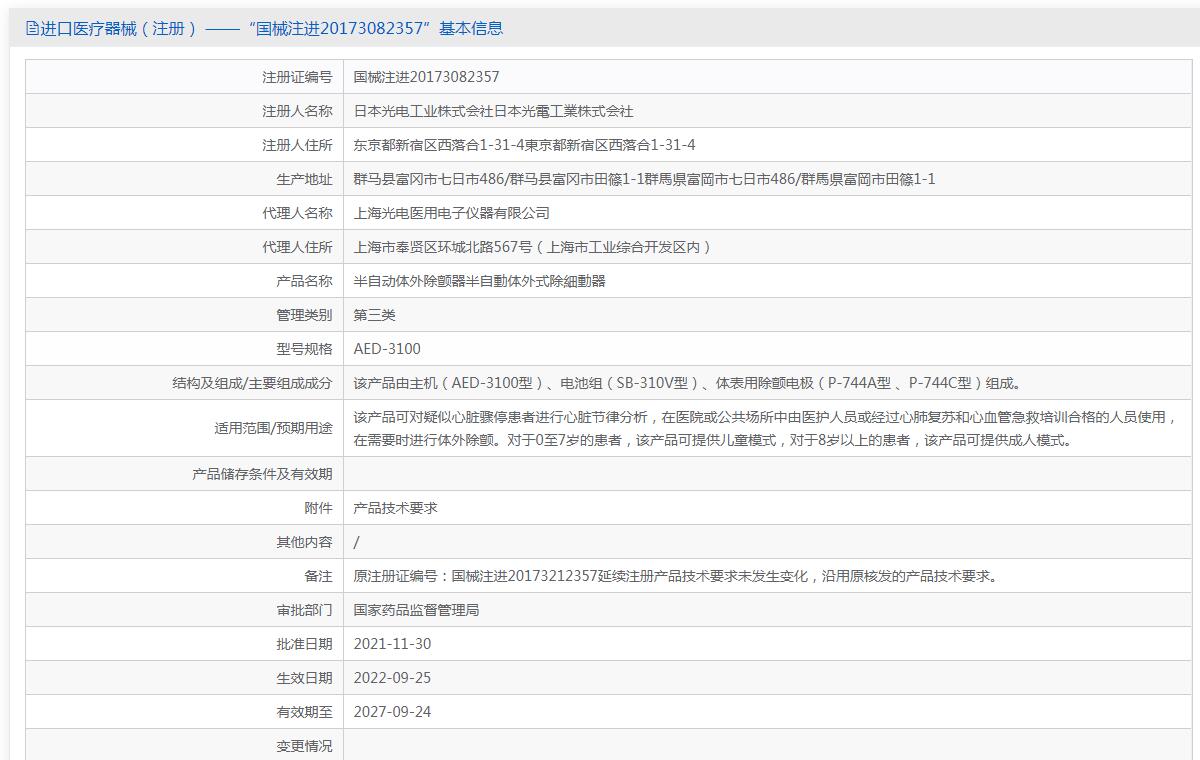Select the intended use paragraph about 心脏节律分析
1200x760 pixels.
coord(767,428)
